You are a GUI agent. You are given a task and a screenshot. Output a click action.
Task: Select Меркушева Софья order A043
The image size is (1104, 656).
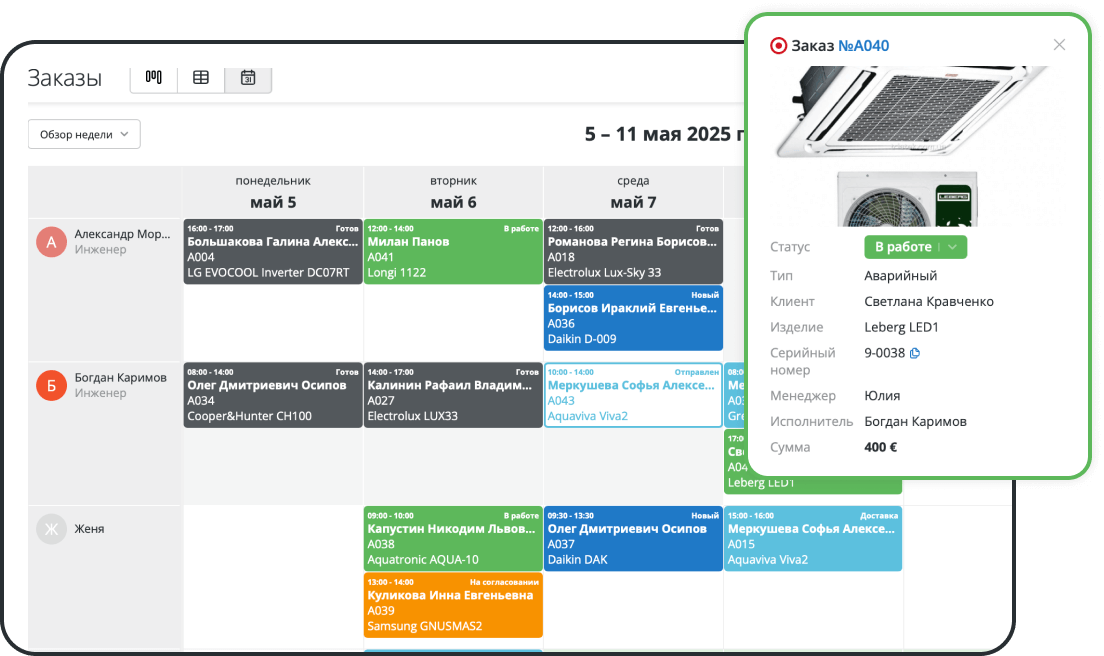tap(632, 395)
